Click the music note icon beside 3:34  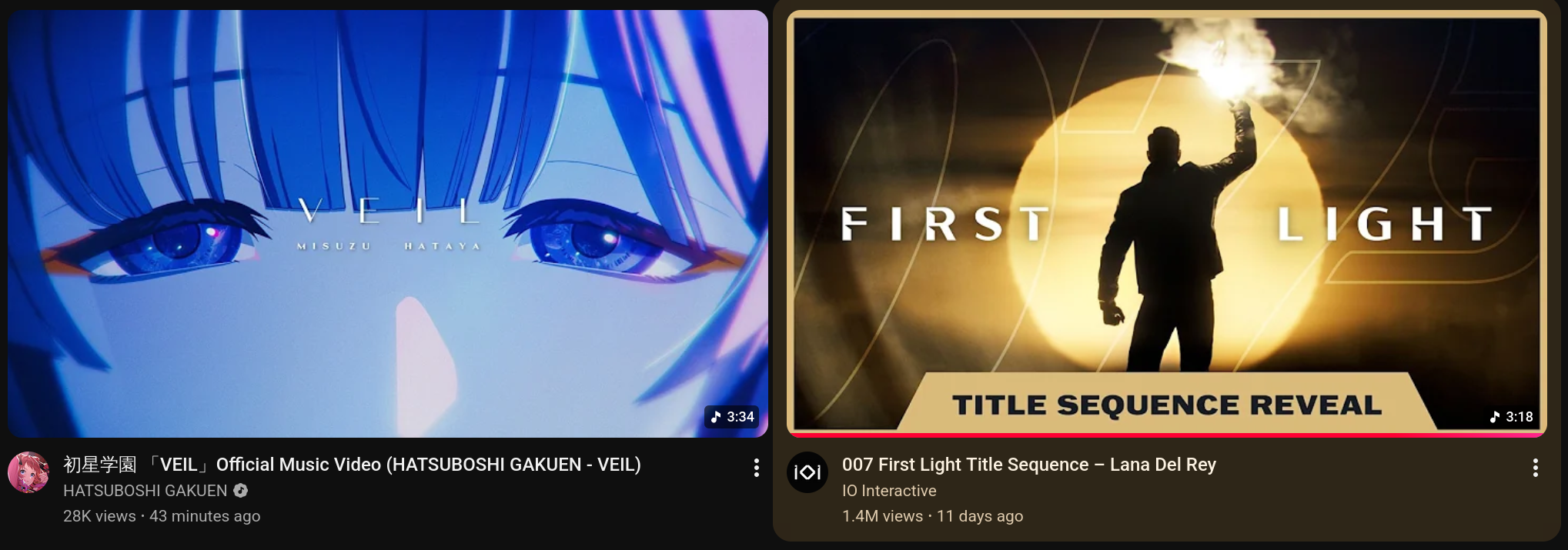[x=716, y=417]
